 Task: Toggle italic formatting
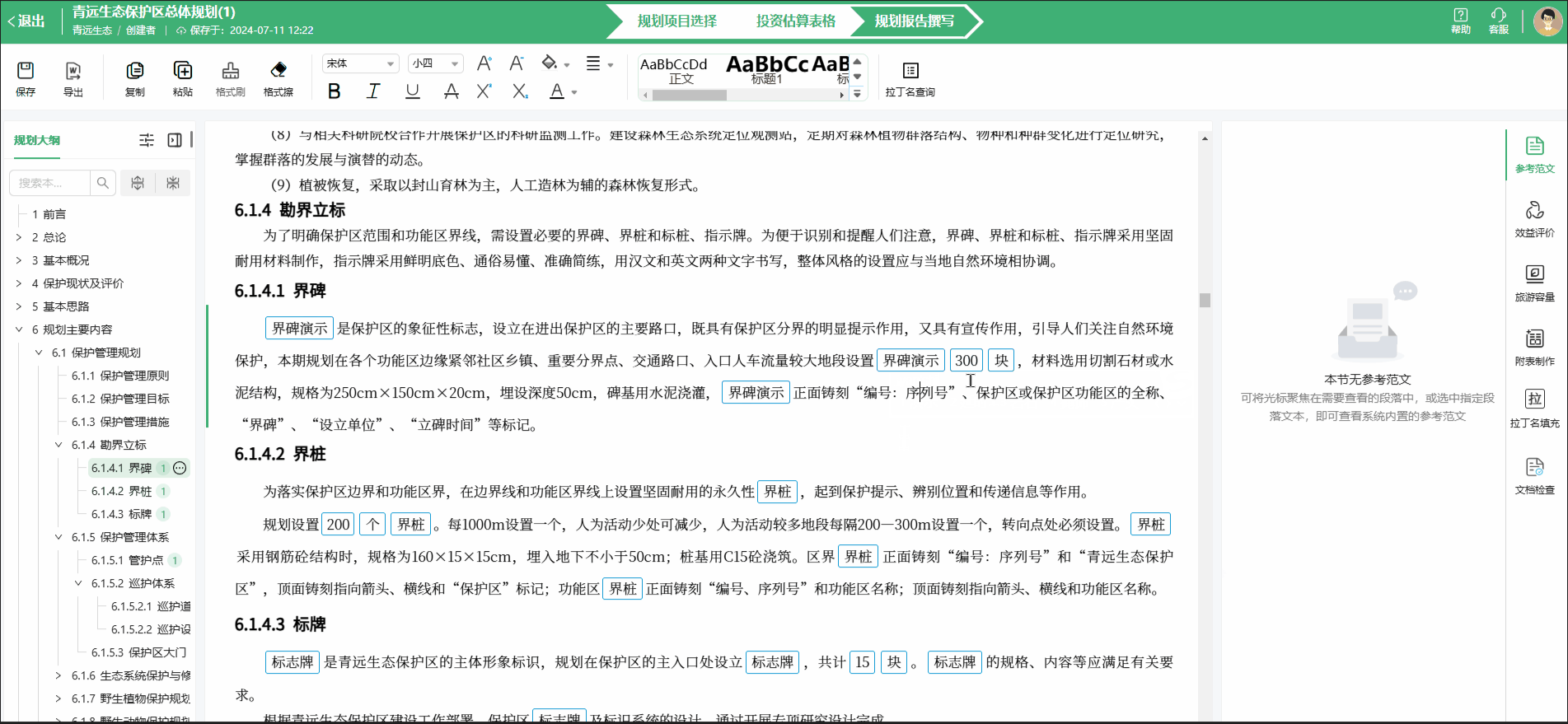pyautogui.click(x=373, y=91)
